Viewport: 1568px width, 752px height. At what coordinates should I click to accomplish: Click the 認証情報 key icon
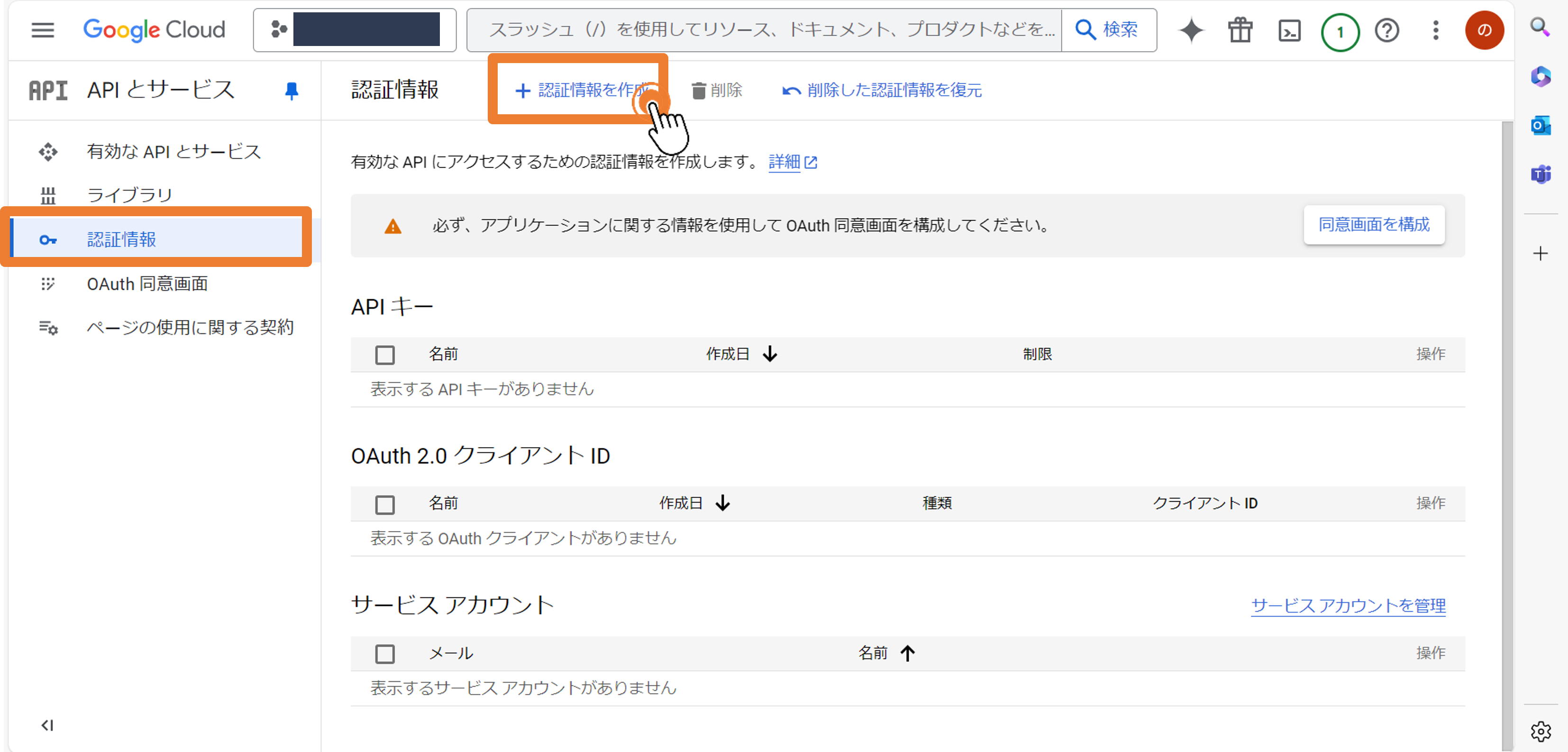tap(48, 240)
